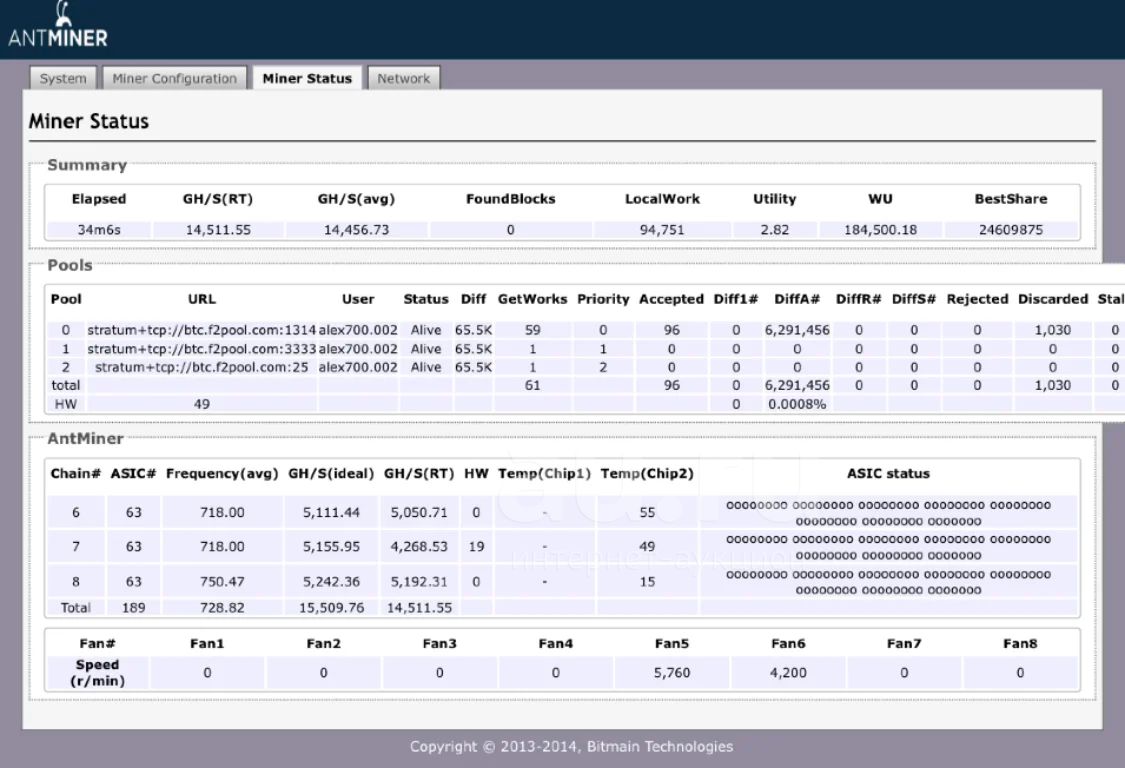This screenshot has width=1125, height=768.
Task: Click the HW value 49 in Pools
Action: (202, 404)
